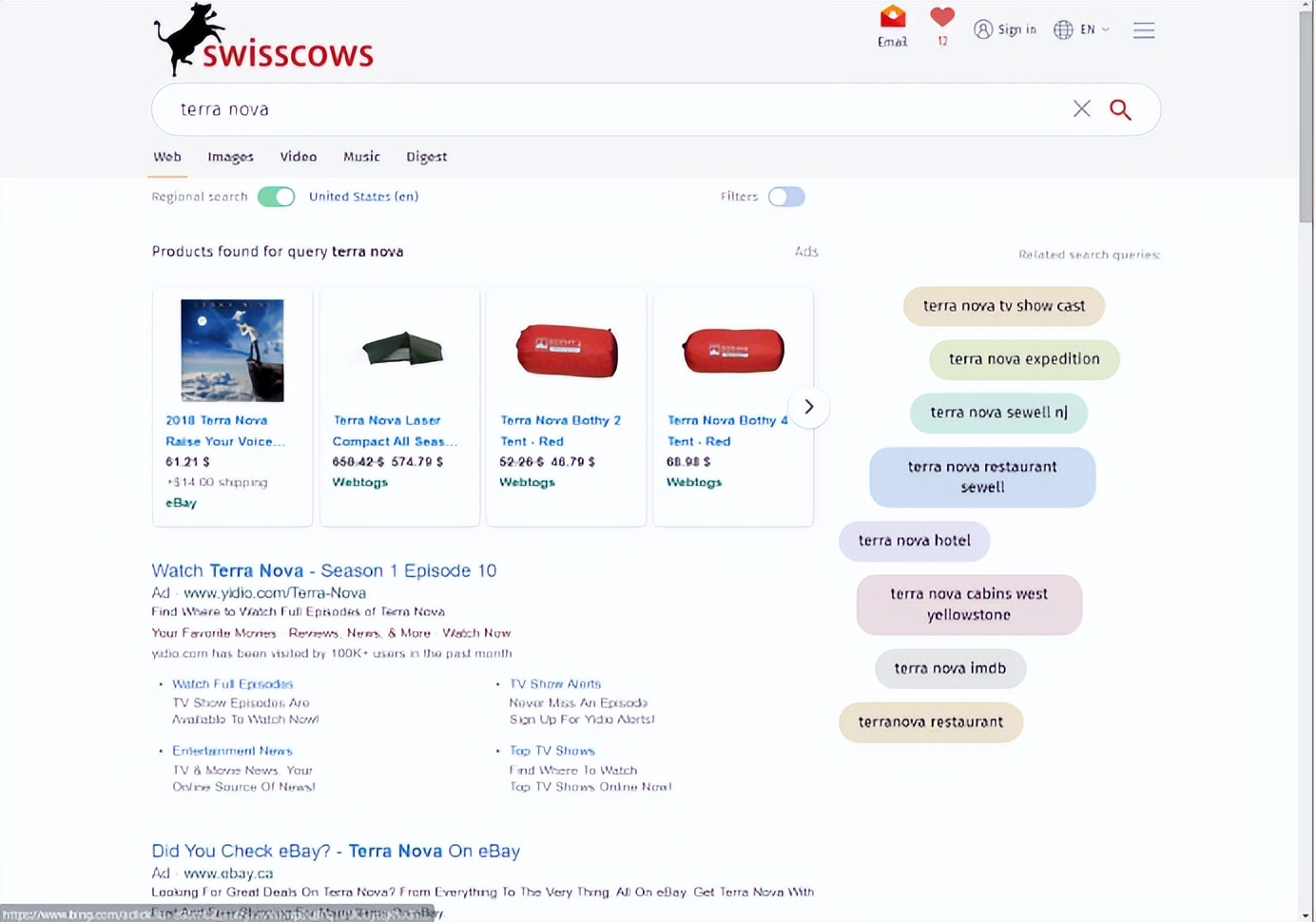Clear the search query with the X
This screenshot has height=922, width=1316.
(1082, 108)
